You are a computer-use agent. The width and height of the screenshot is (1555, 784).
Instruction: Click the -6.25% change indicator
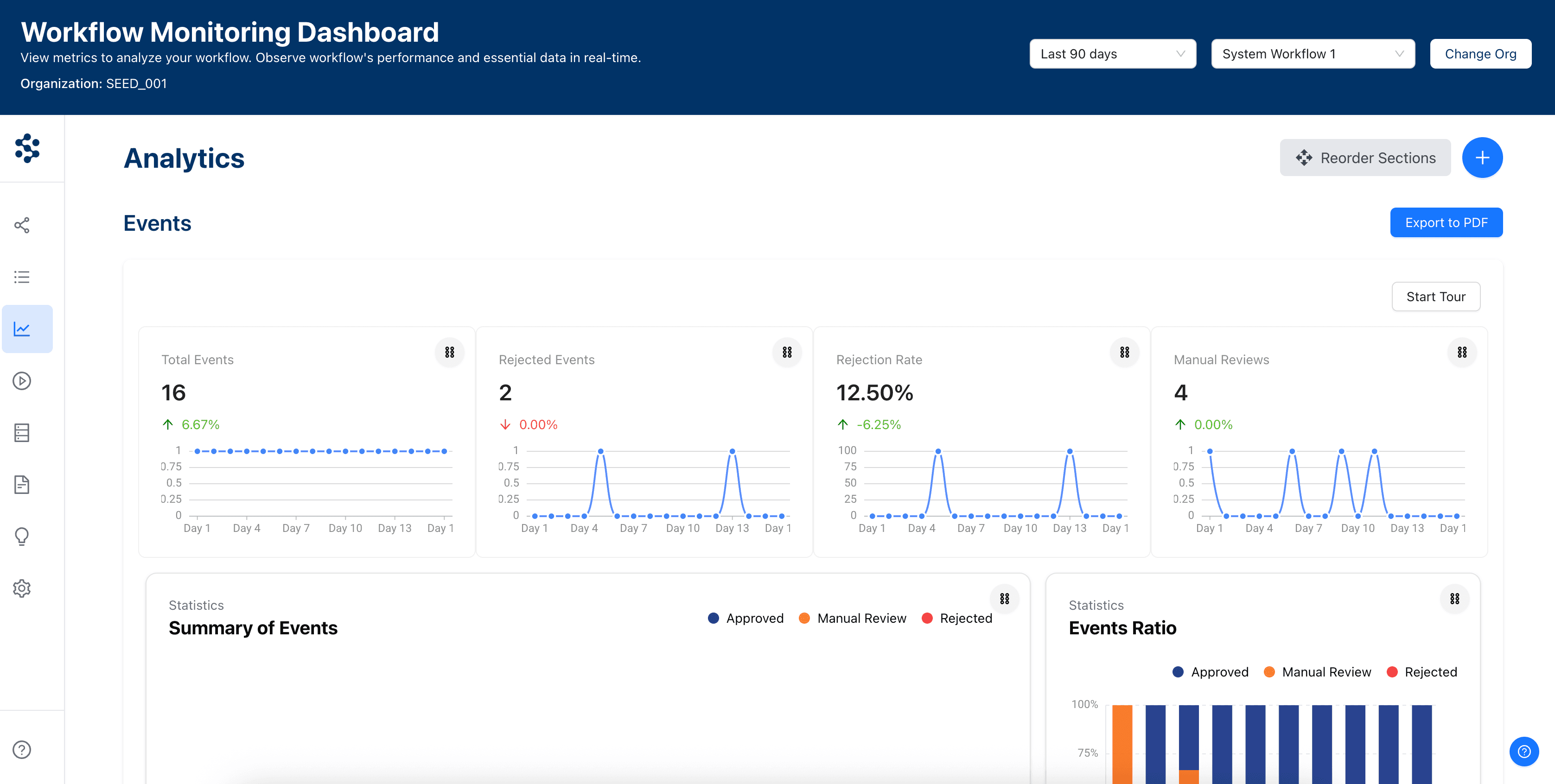pyautogui.click(x=878, y=424)
